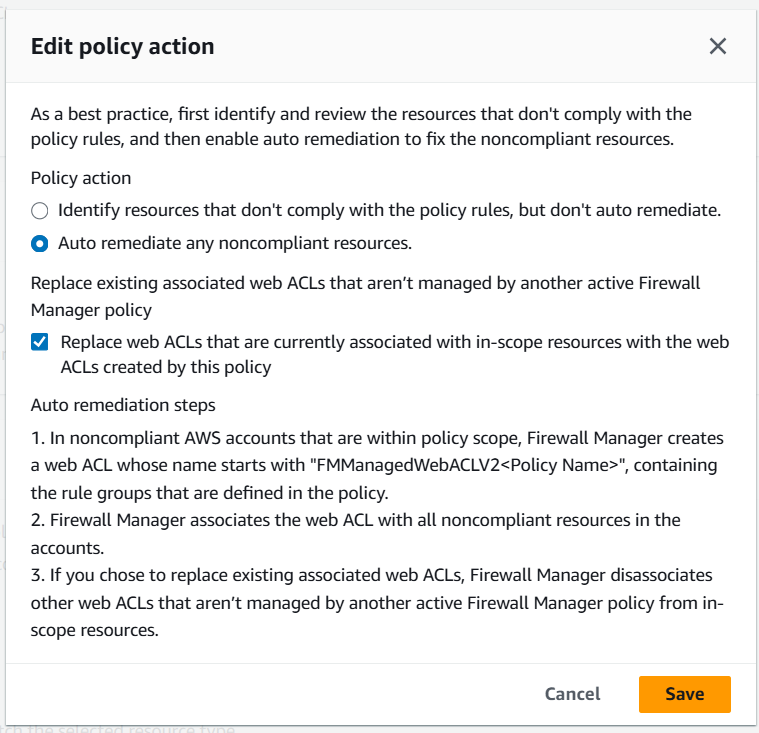Click the "Replace web ACLs that are currently associated" label
The width and height of the screenshot is (759, 733).
tap(394, 342)
